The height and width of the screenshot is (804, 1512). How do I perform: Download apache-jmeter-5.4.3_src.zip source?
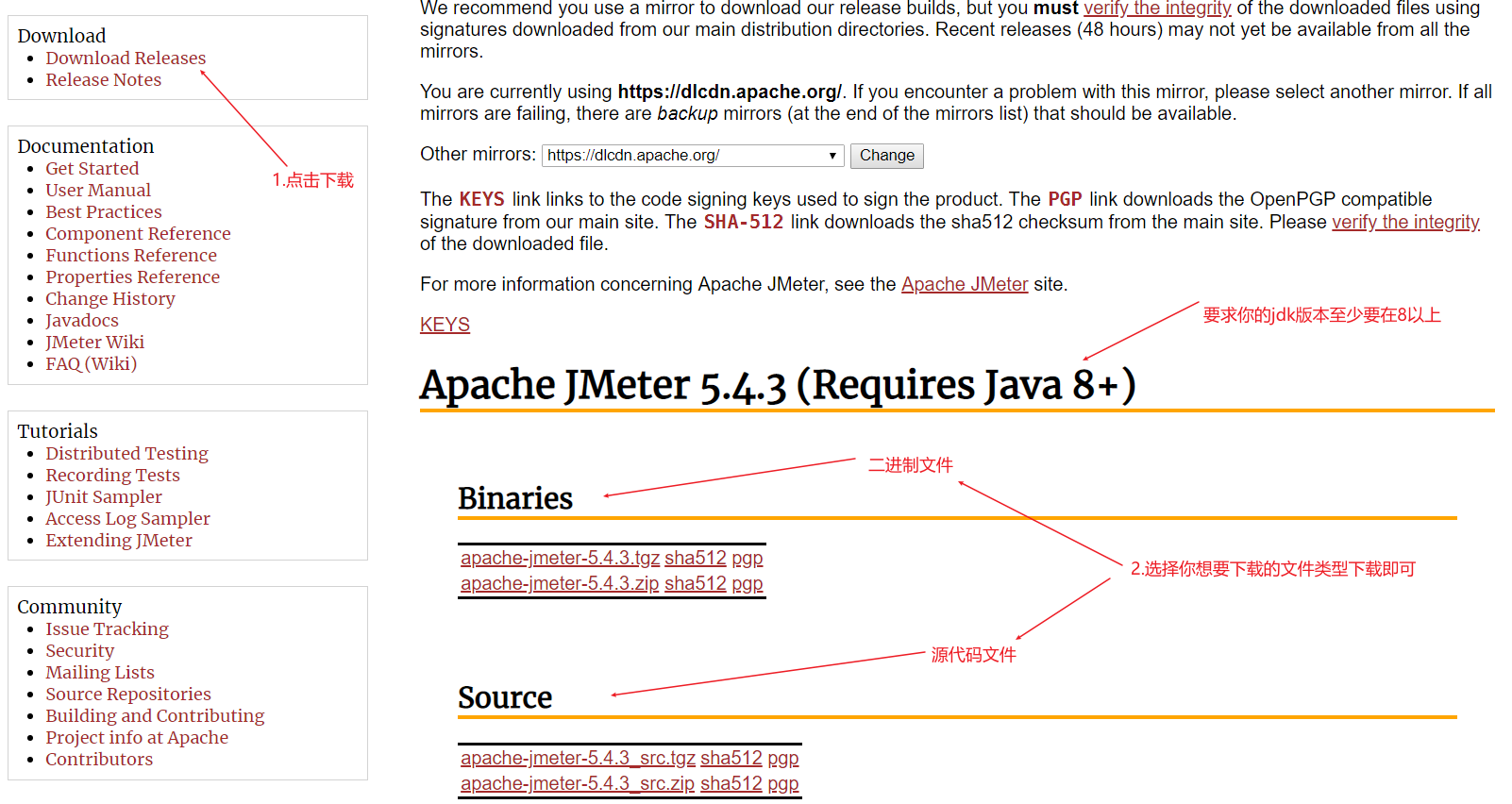point(578,783)
